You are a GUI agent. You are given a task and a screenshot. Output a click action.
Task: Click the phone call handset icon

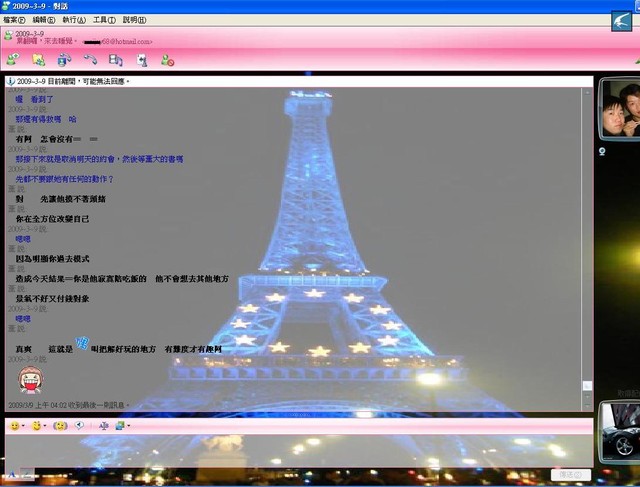[90, 60]
